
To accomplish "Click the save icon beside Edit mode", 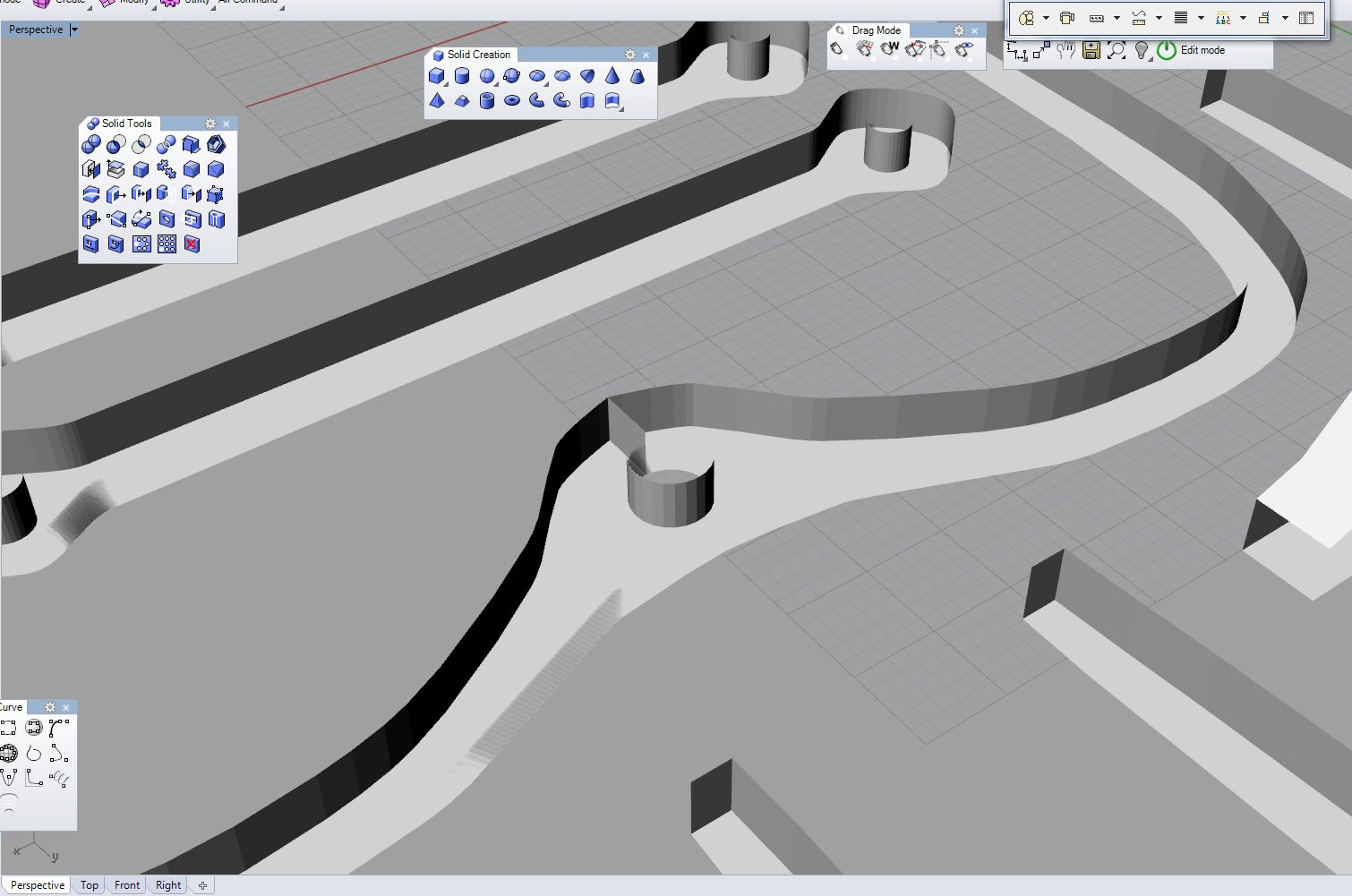I will click(x=1091, y=50).
